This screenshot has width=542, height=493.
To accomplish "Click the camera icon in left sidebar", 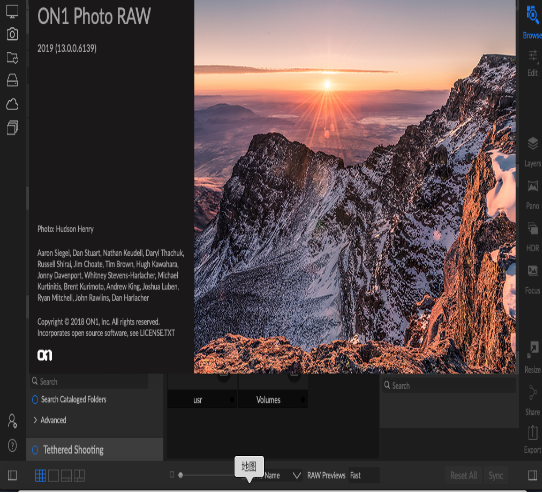I will coord(12,34).
